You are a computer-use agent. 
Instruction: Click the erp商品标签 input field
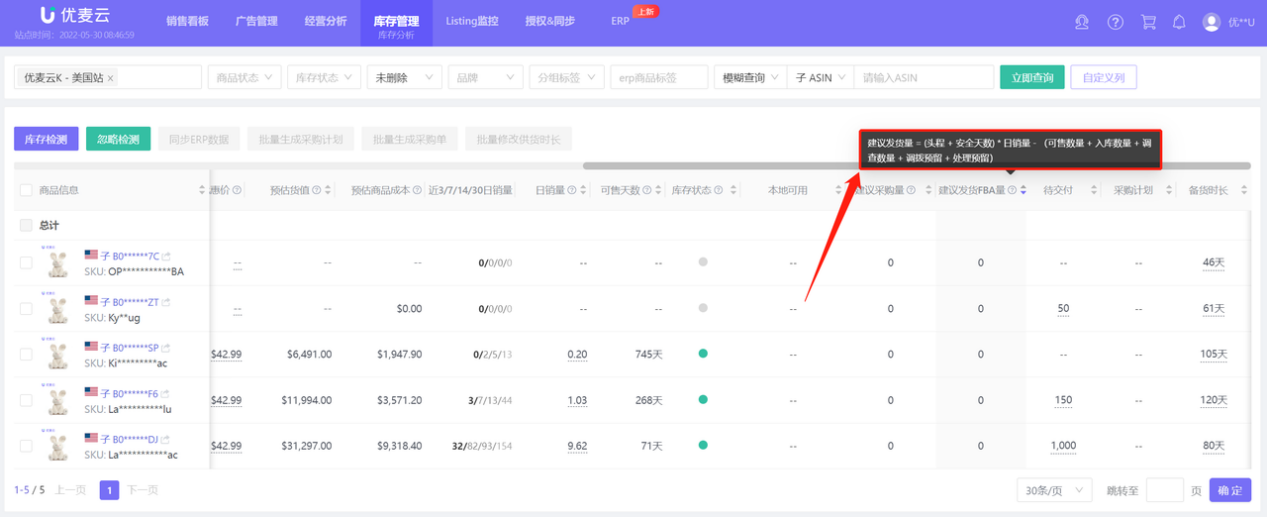click(x=658, y=77)
